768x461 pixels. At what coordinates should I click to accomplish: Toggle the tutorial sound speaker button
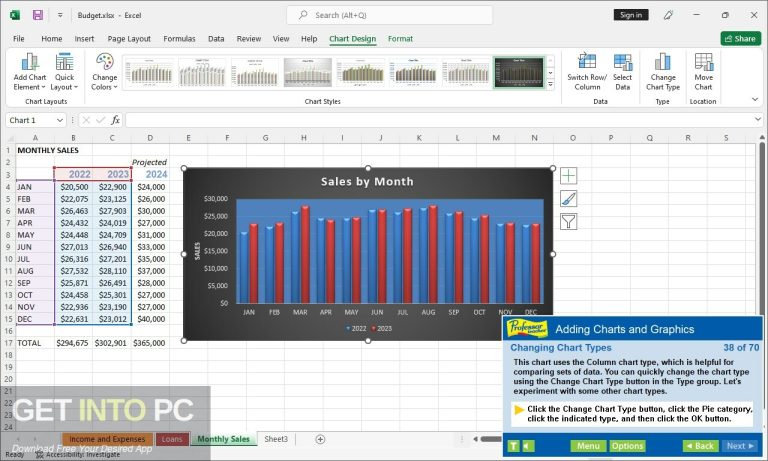pos(528,446)
